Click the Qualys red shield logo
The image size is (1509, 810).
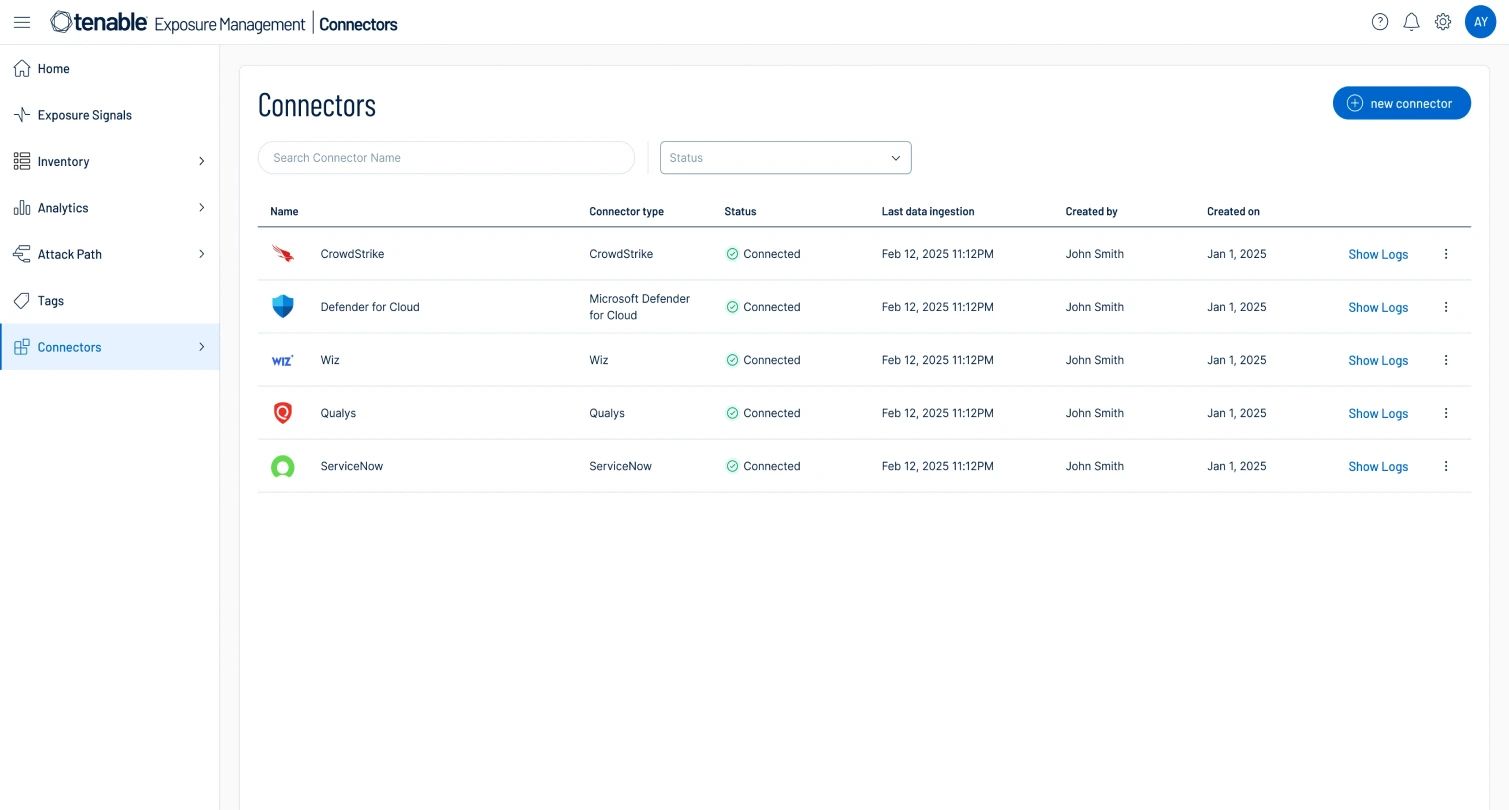[x=283, y=413]
